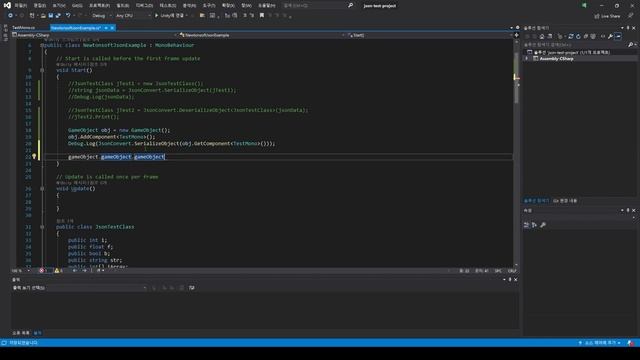Viewport: 640px width, 360px height.
Task: Select the Assembly-CSharp project in Solution Explorer
Action: 556,59
